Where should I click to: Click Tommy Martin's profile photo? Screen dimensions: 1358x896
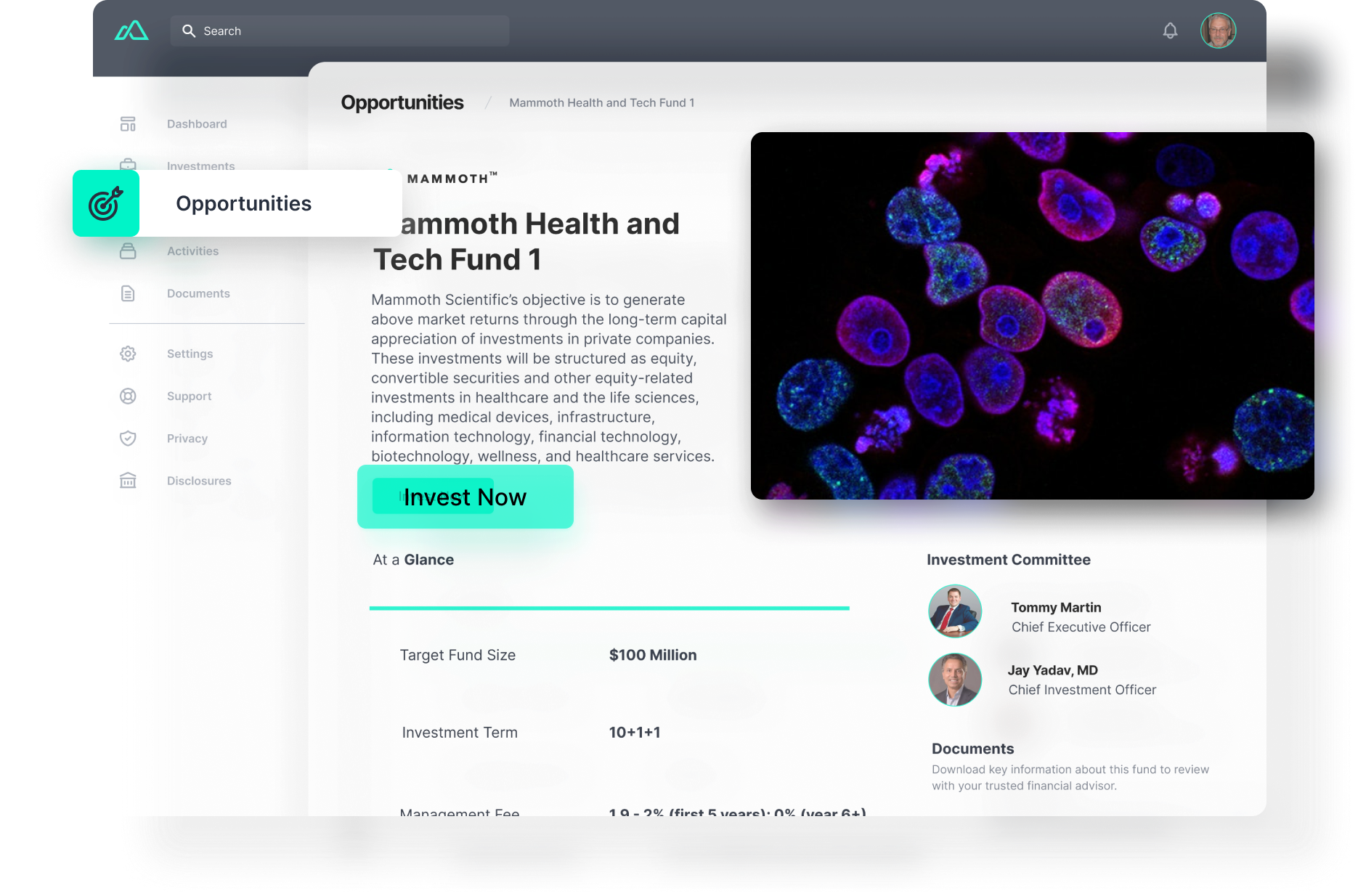(x=955, y=611)
